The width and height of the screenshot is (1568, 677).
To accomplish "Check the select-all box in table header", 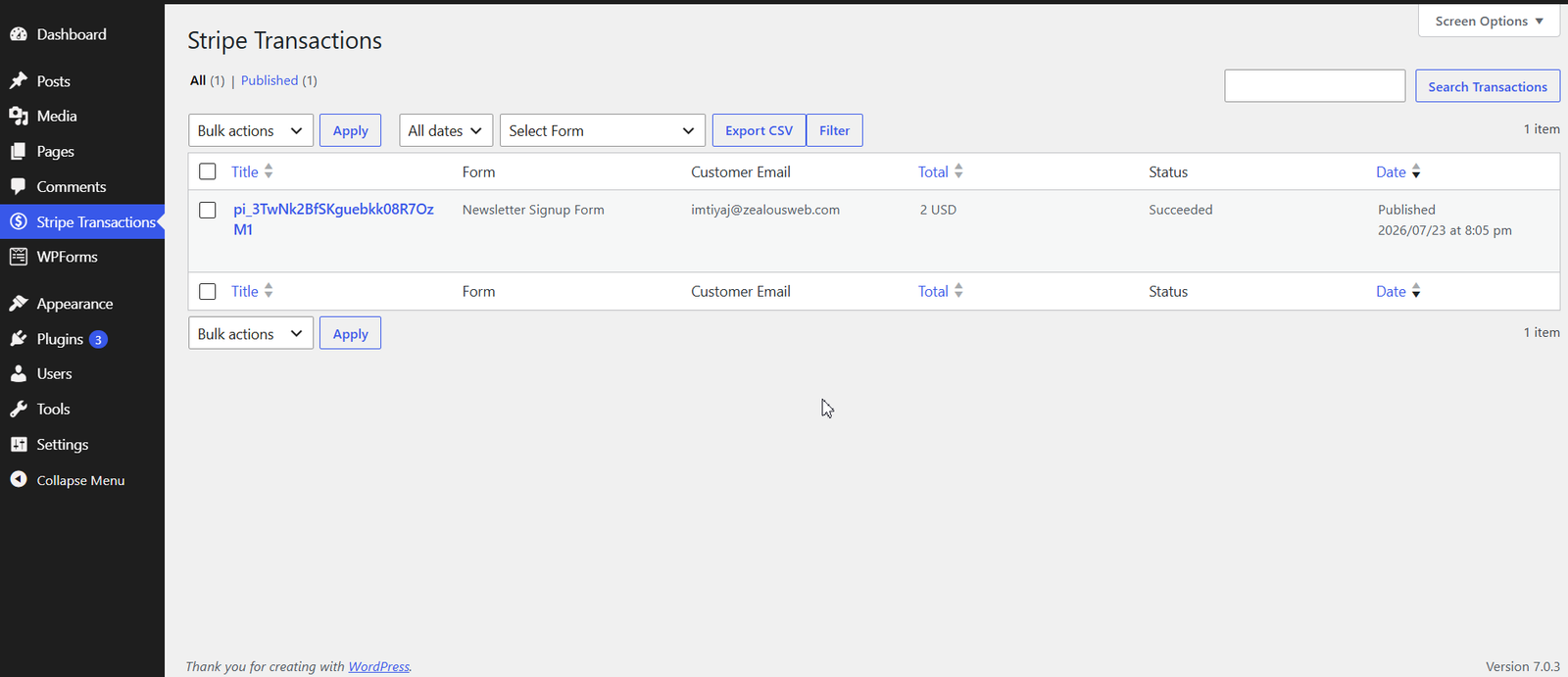I will pyautogui.click(x=208, y=171).
